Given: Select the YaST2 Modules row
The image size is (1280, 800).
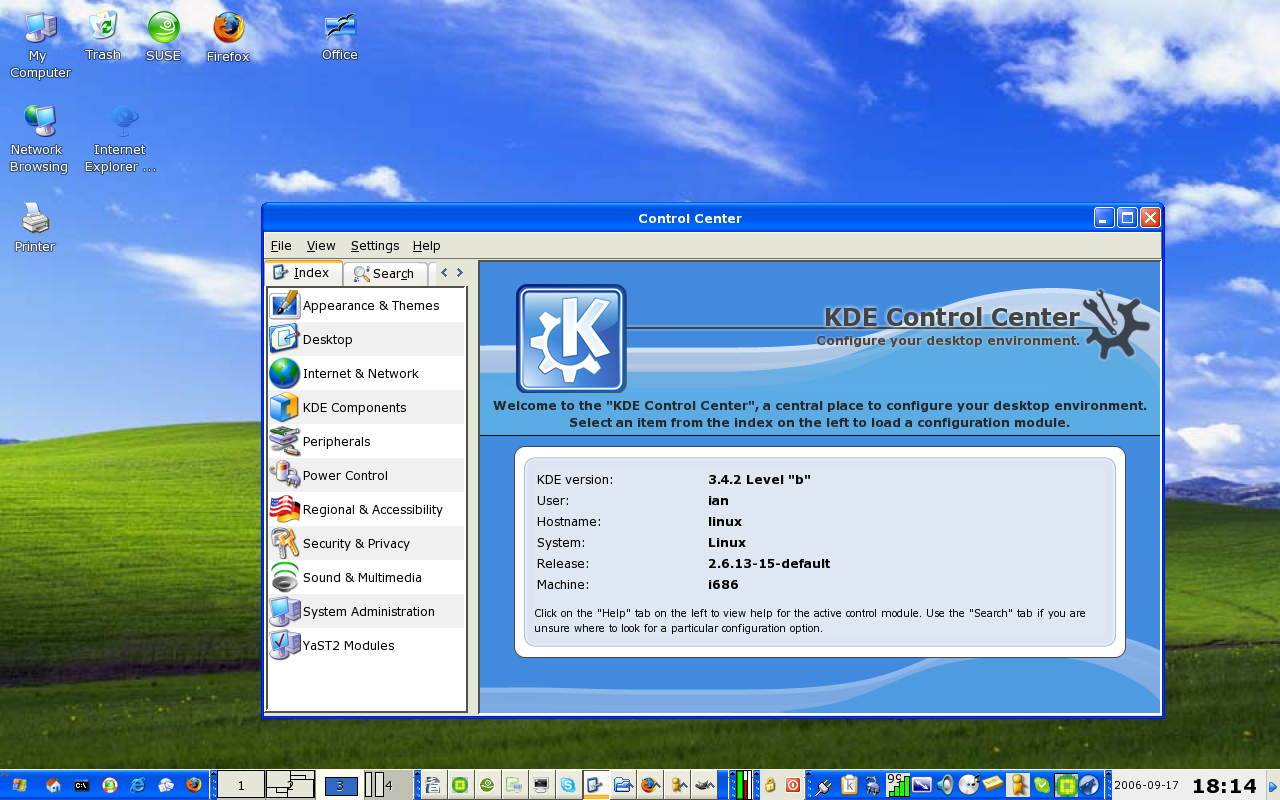Looking at the screenshot, I should click(366, 645).
